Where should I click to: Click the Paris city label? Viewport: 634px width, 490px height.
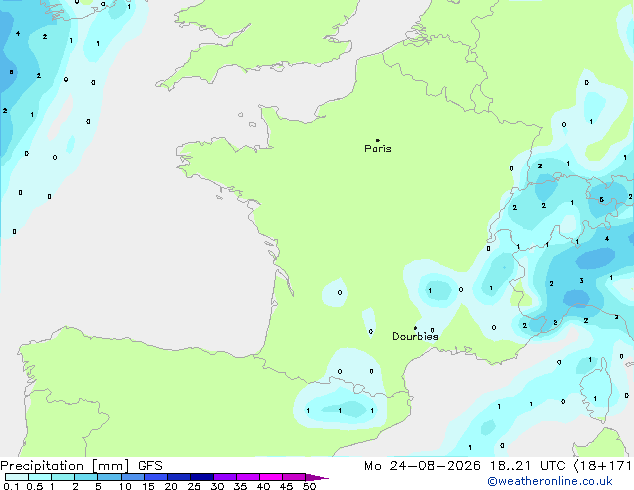(378, 149)
